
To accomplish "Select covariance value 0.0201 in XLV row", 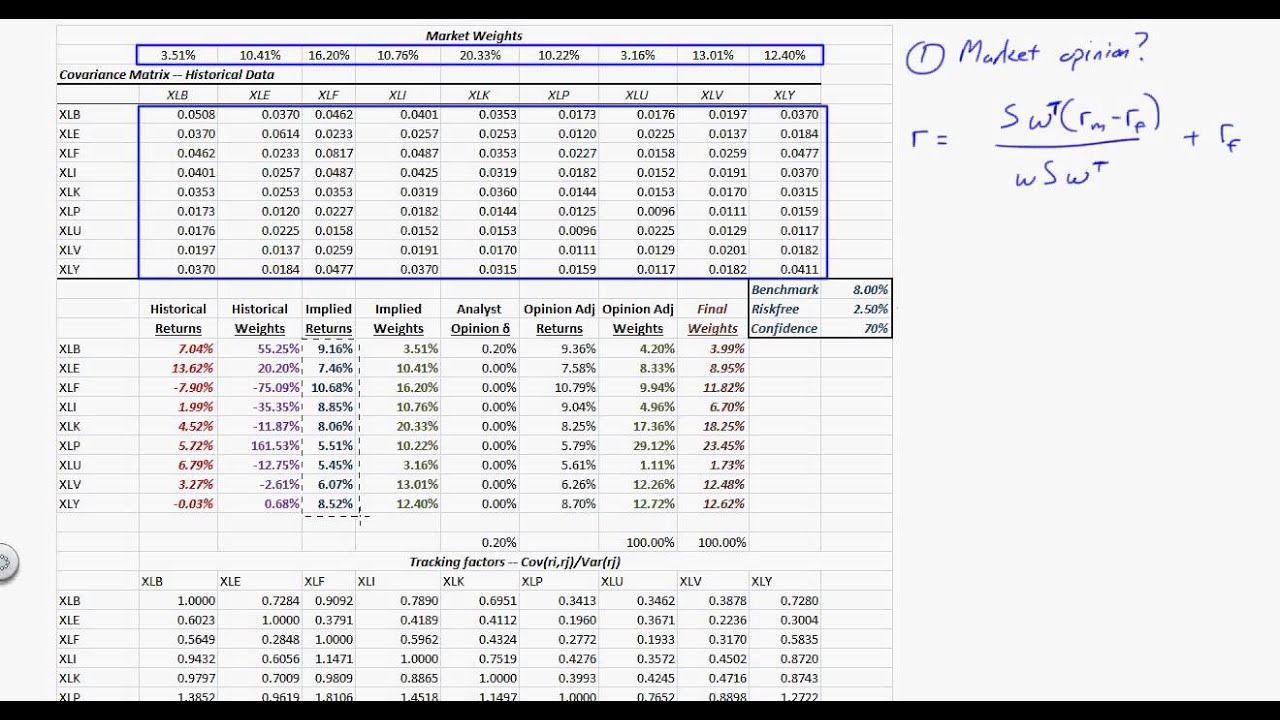I will [727, 250].
